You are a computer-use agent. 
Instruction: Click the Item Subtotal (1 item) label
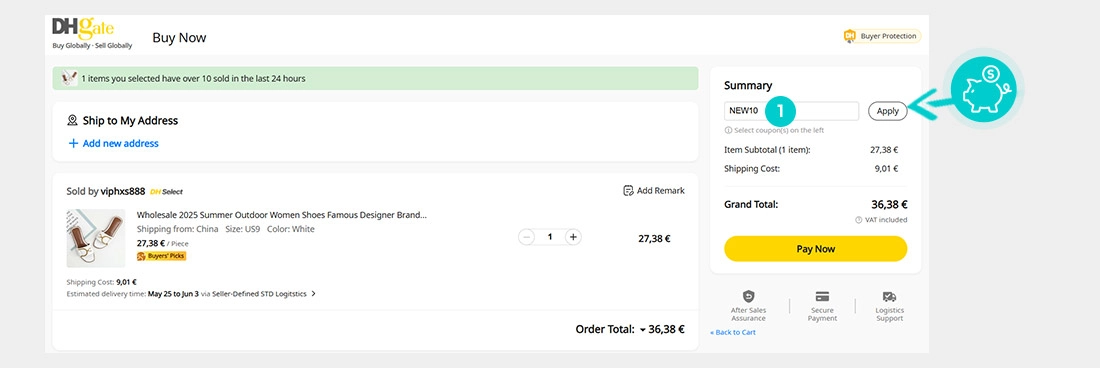pyautogui.click(x=767, y=149)
